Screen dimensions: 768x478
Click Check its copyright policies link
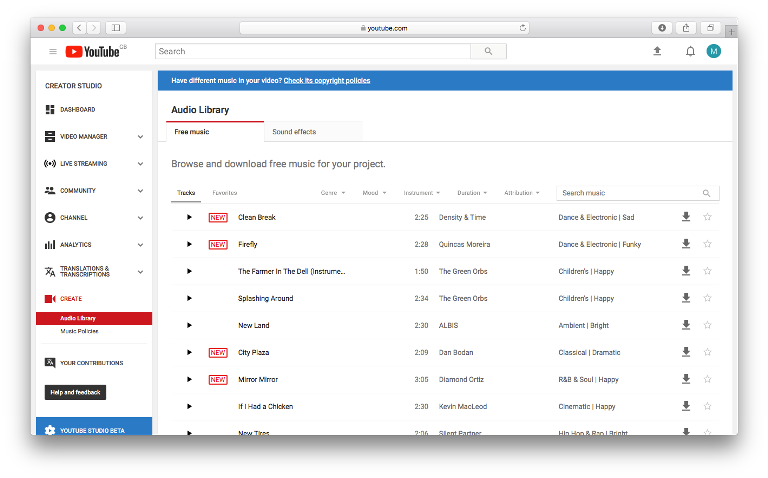coord(327,81)
